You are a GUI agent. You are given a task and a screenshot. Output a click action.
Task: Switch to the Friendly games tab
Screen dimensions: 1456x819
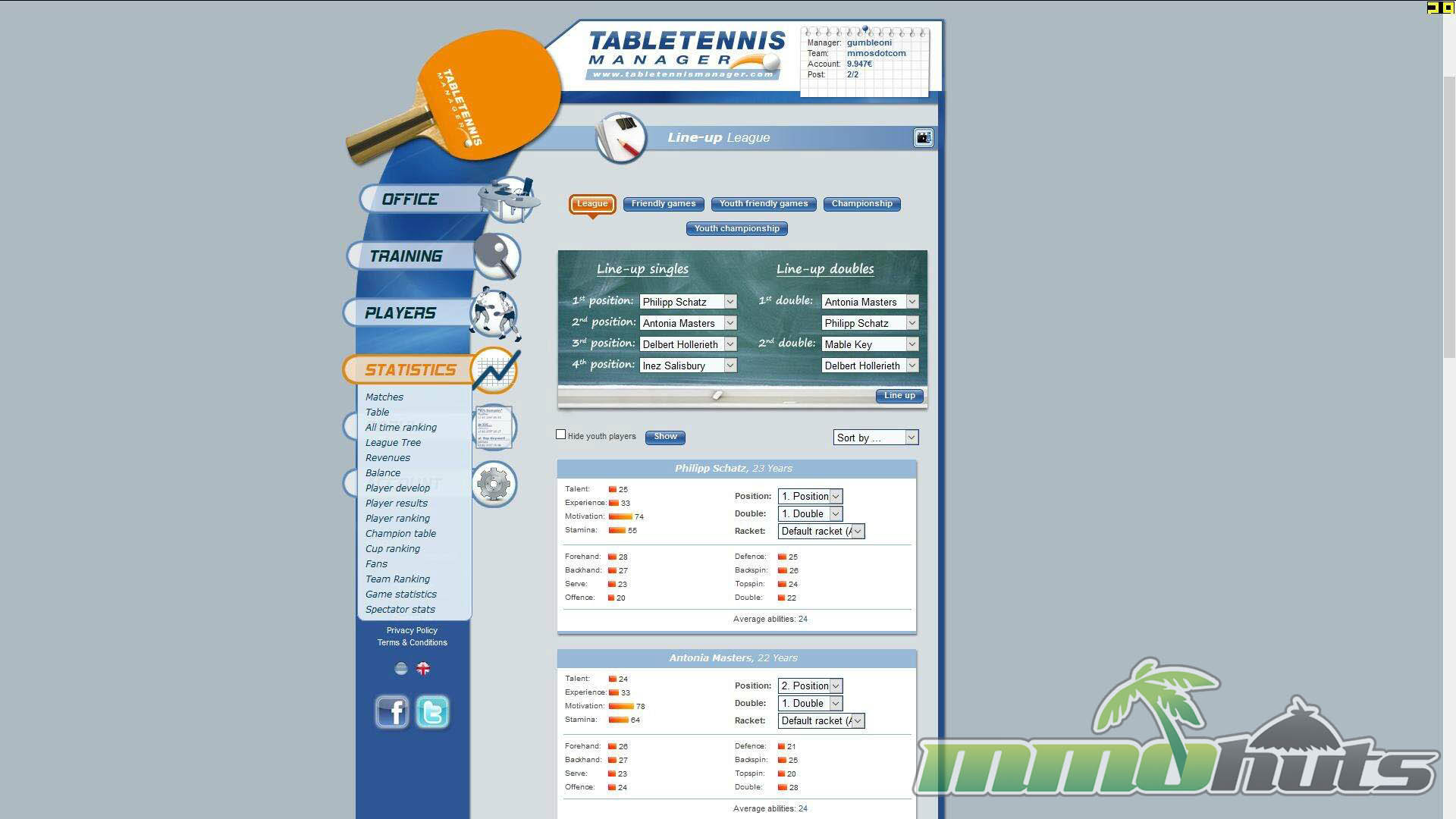pyautogui.click(x=664, y=204)
